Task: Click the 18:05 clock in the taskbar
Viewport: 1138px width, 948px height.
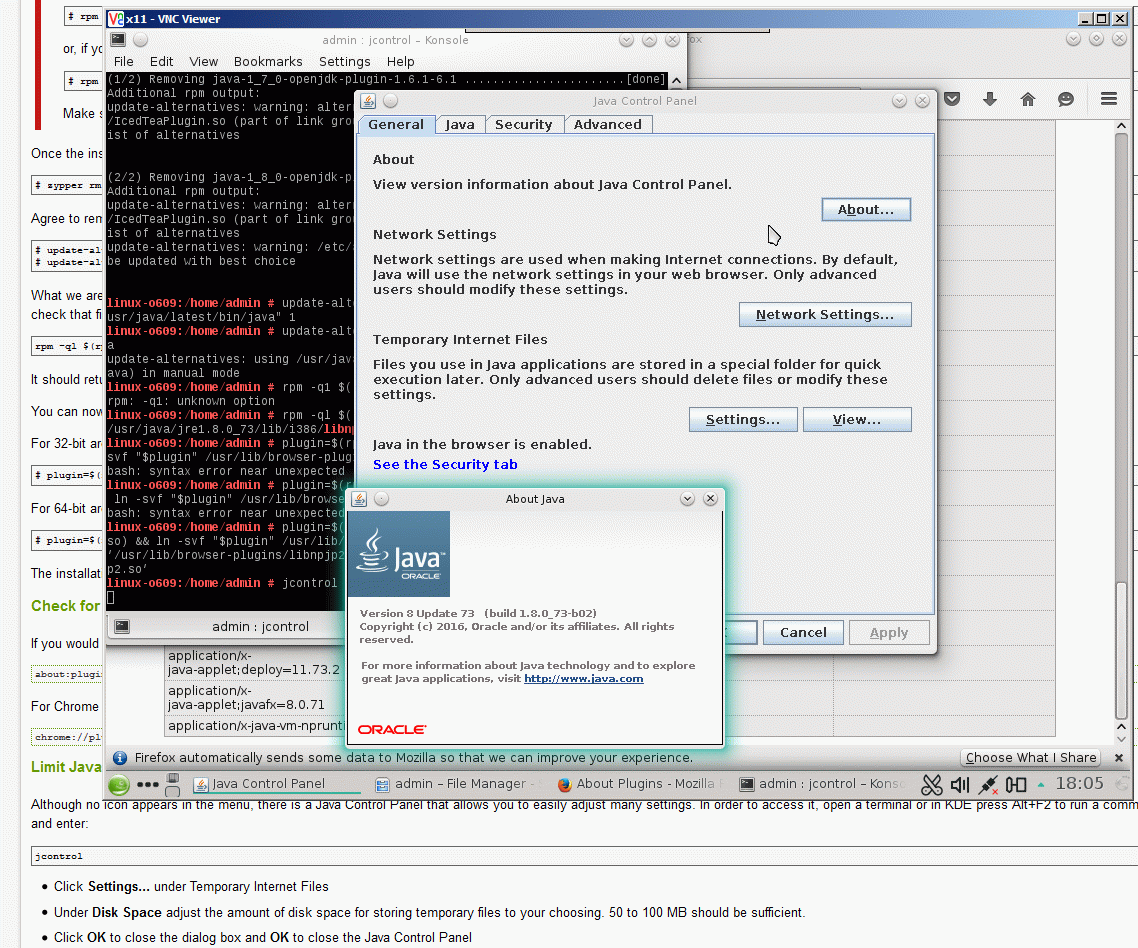Action: pos(1079,783)
